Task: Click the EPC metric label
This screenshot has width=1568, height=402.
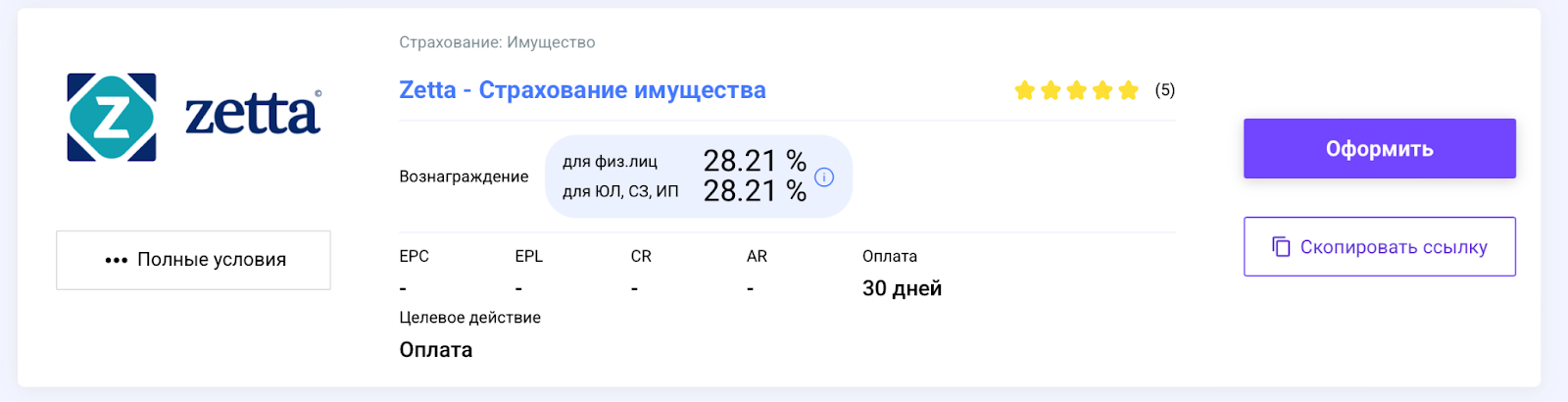Action: click(415, 256)
